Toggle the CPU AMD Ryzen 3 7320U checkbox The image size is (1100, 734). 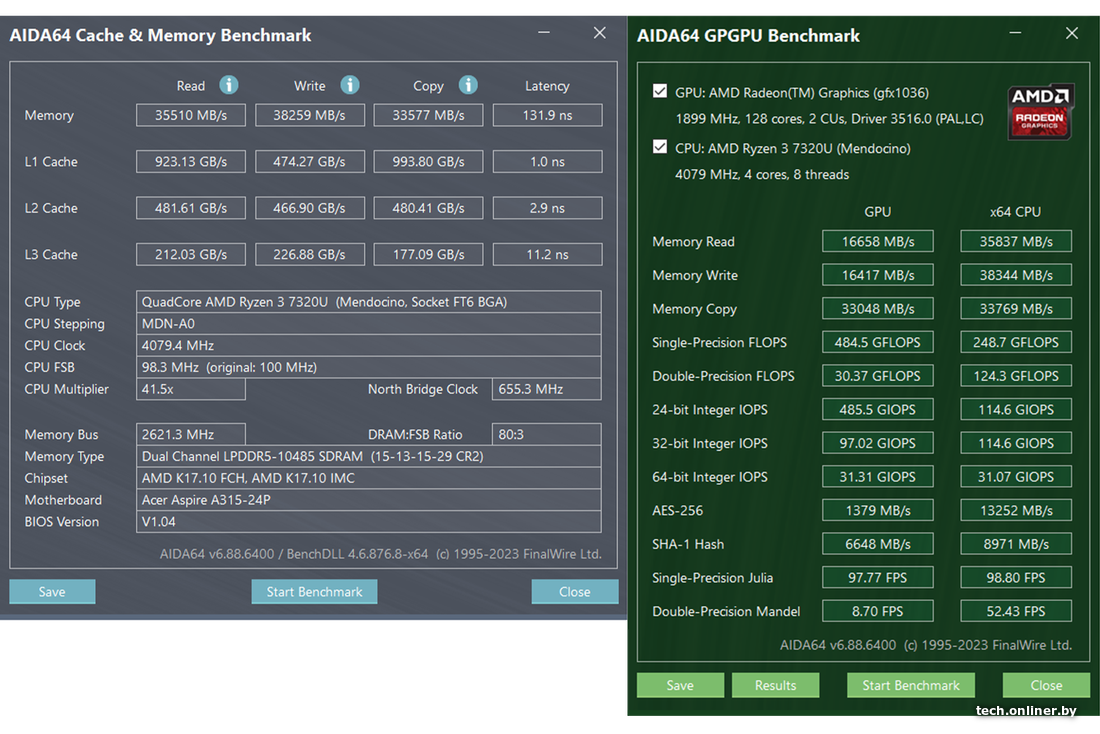coord(660,147)
